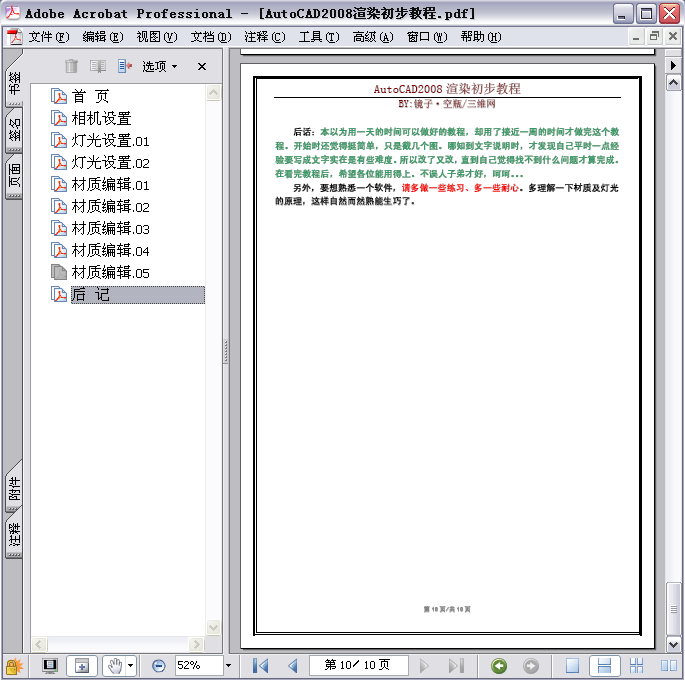
Task: Open the 高级(A) menu
Action: coord(373,37)
